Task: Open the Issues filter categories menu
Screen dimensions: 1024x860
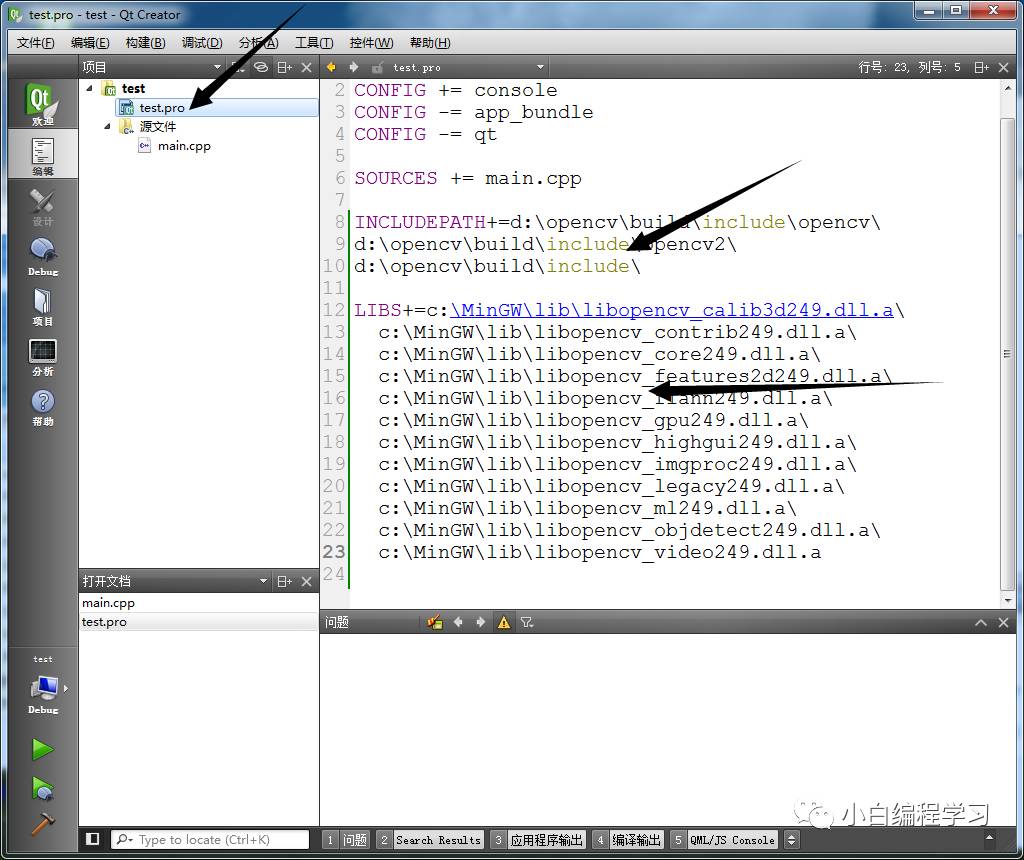Action: [526, 622]
